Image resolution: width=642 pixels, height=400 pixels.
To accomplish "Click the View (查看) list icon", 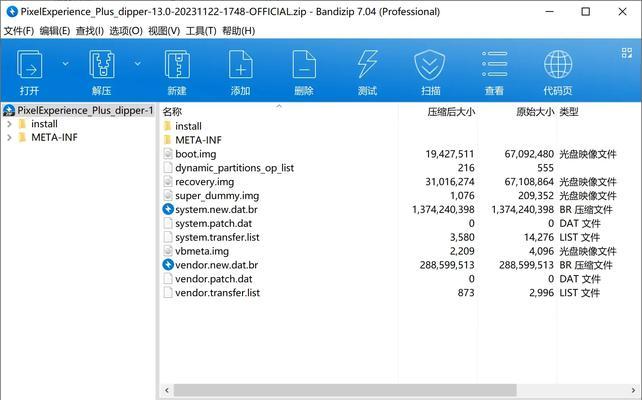I will pyautogui.click(x=494, y=64).
